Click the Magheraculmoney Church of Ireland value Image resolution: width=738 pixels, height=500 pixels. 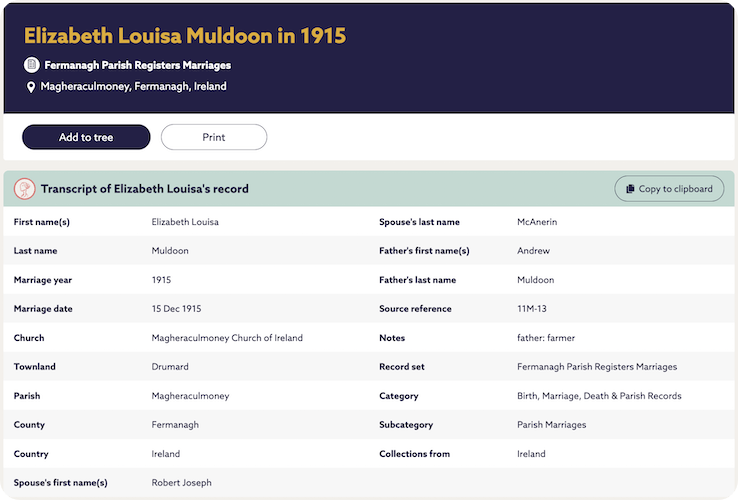227,338
